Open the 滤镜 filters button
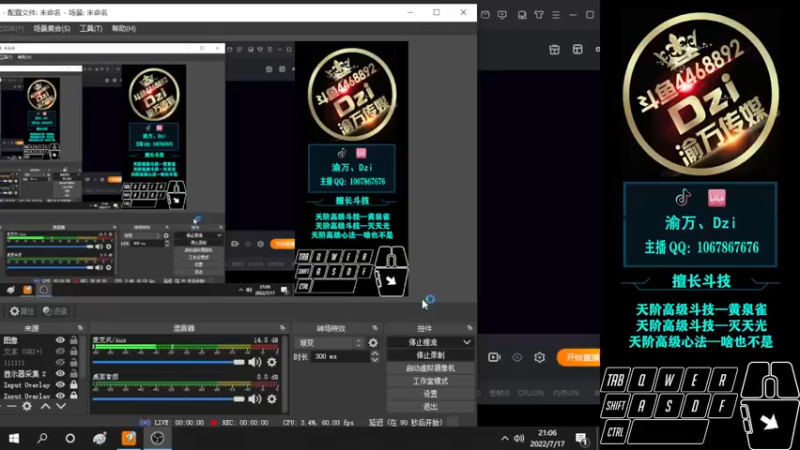The height and width of the screenshot is (450, 800). (x=55, y=311)
